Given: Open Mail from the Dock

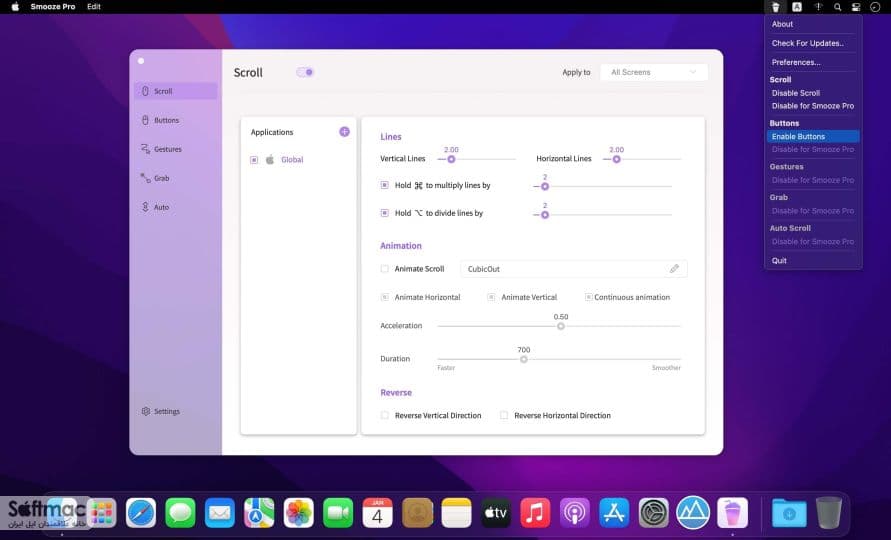Looking at the screenshot, I should point(220,513).
